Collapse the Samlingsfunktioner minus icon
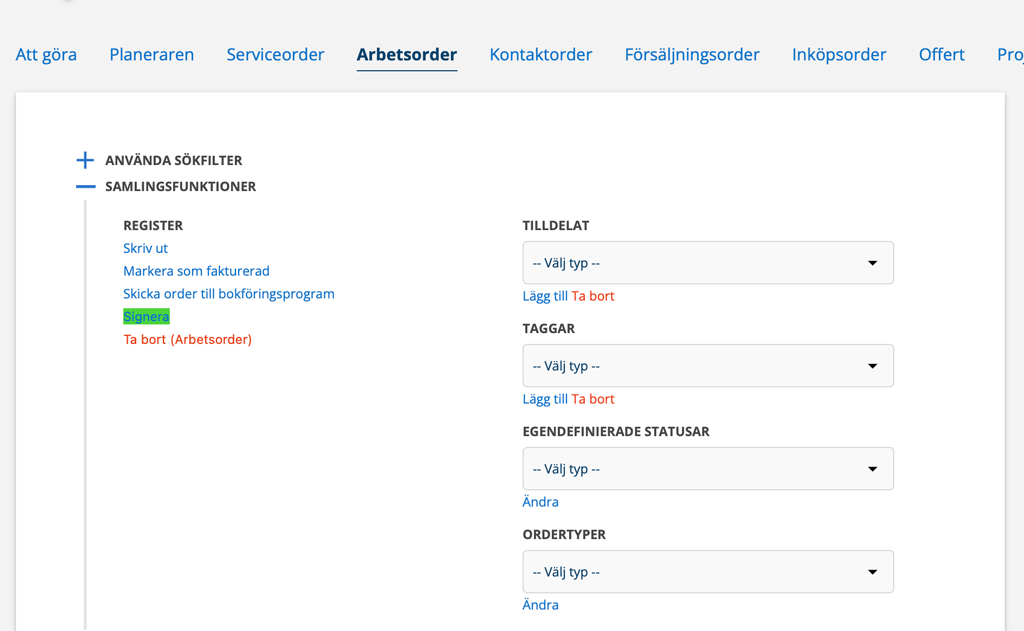Image resolution: width=1024 pixels, height=631 pixels. 85,186
